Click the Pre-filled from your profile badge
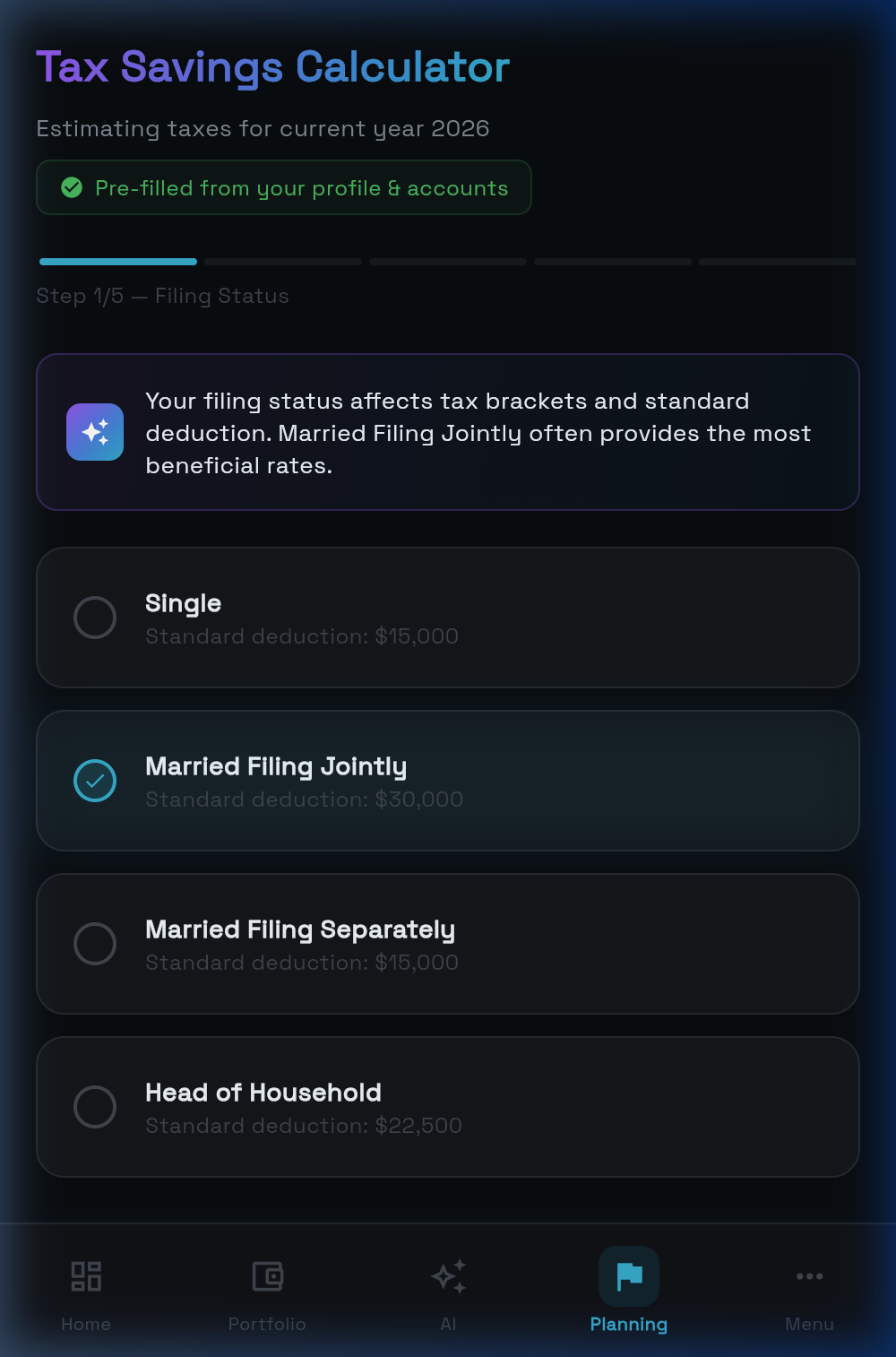Image resolution: width=896 pixels, height=1357 pixels. pyautogui.click(x=283, y=187)
